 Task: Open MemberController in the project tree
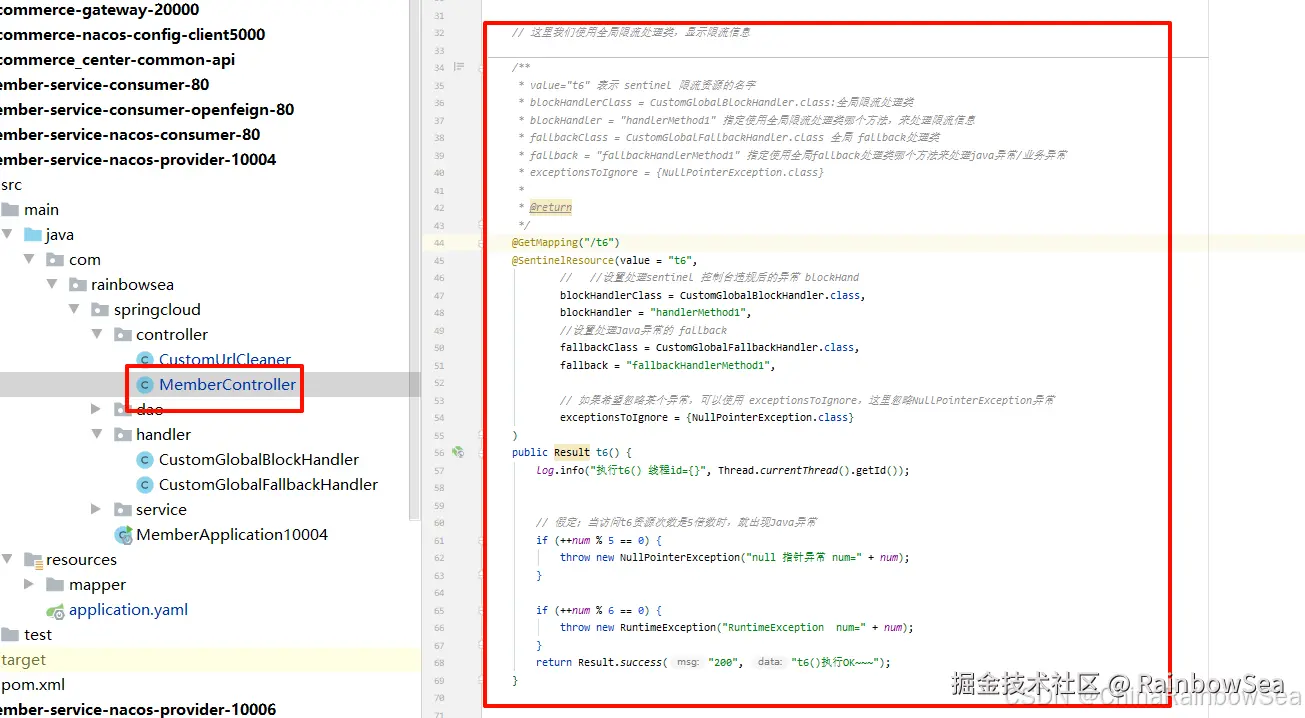coord(227,385)
